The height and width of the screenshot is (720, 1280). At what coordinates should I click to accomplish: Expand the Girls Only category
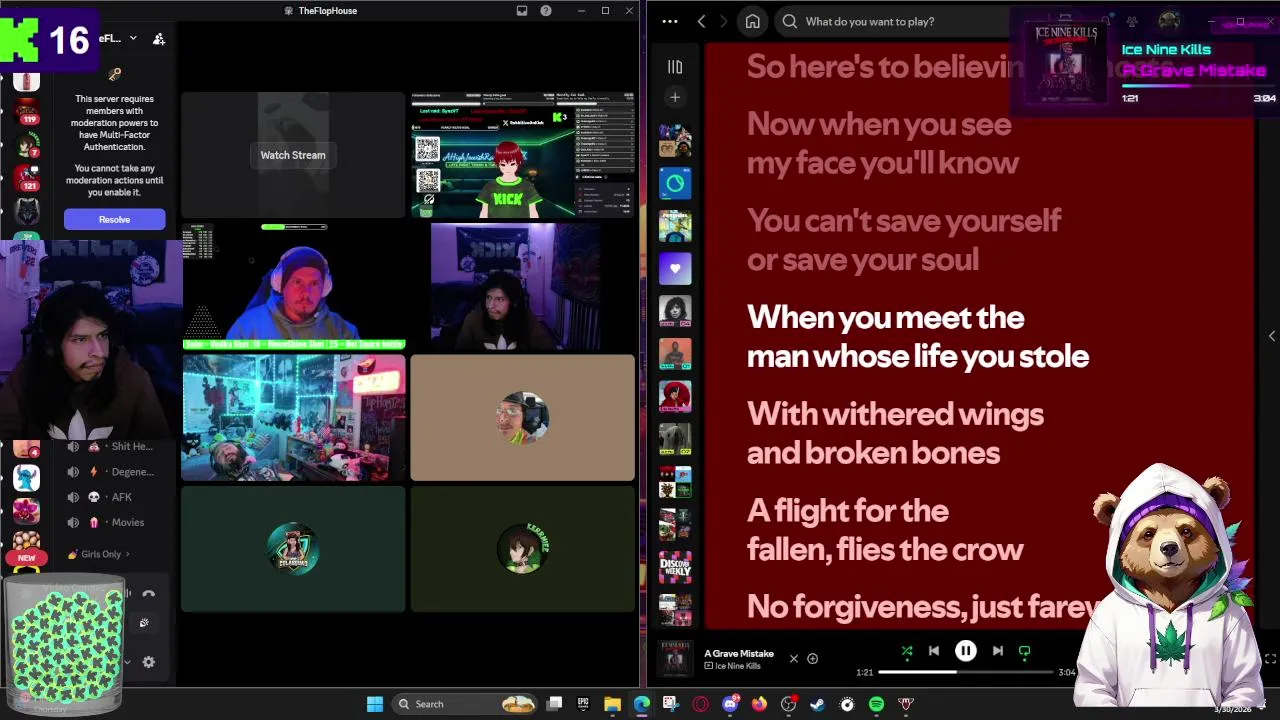pos(98,554)
